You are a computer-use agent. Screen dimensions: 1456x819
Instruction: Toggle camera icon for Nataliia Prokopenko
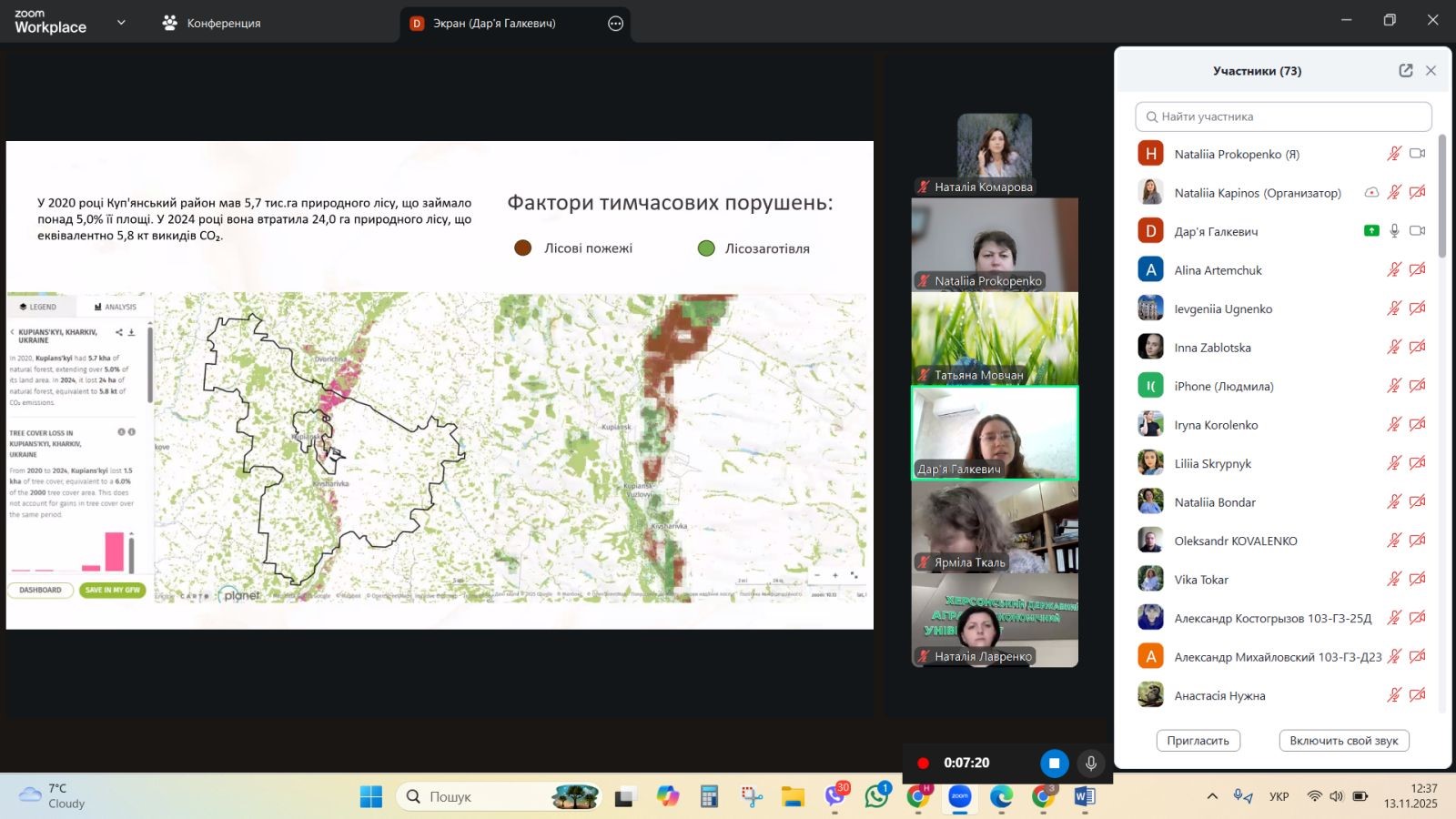1417,154
